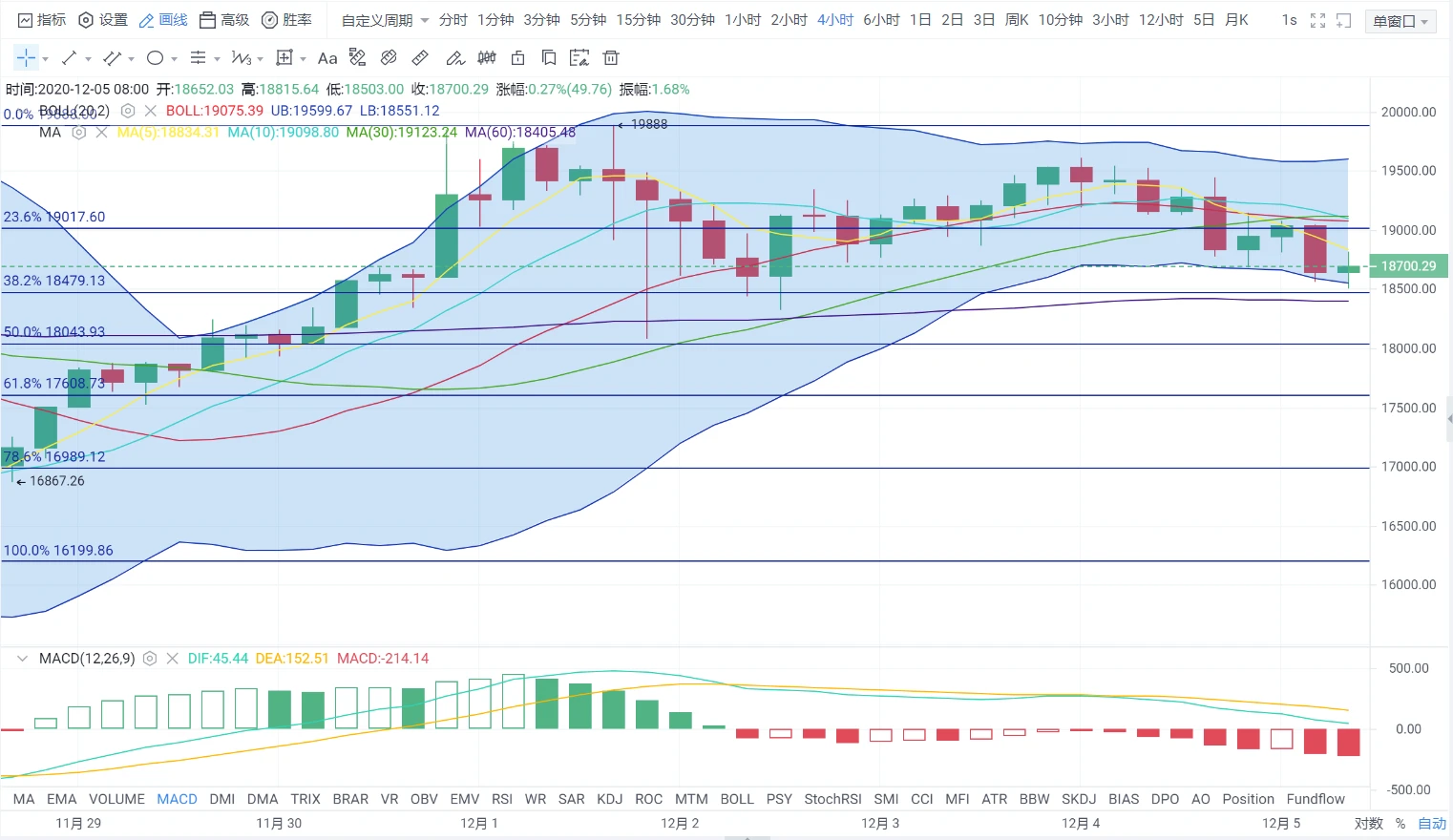
Task: Toggle the 画线 drawing toolbar
Action: (x=163, y=20)
